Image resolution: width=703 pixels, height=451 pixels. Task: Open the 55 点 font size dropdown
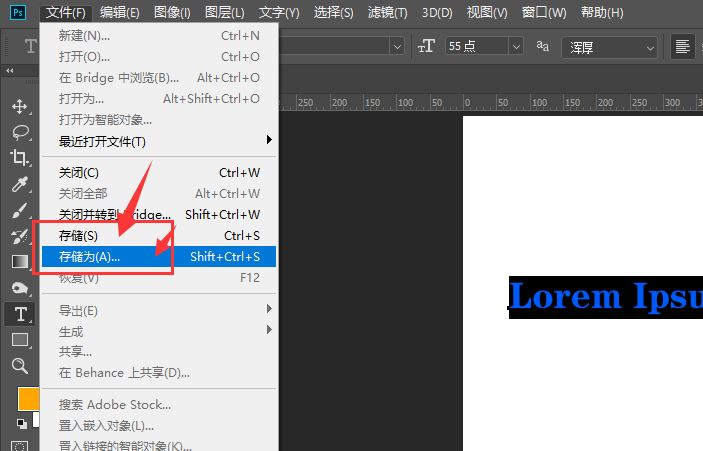[516, 46]
